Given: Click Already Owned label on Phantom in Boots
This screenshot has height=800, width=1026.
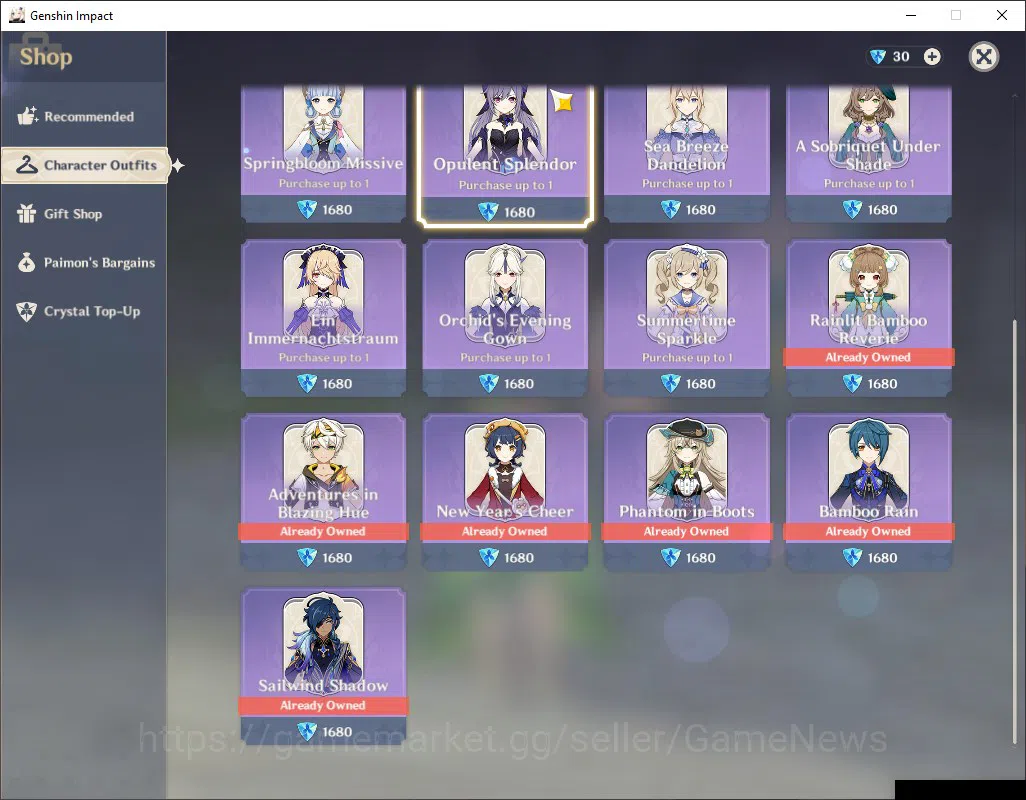Looking at the screenshot, I should pyautogui.click(x=686, y=531).
